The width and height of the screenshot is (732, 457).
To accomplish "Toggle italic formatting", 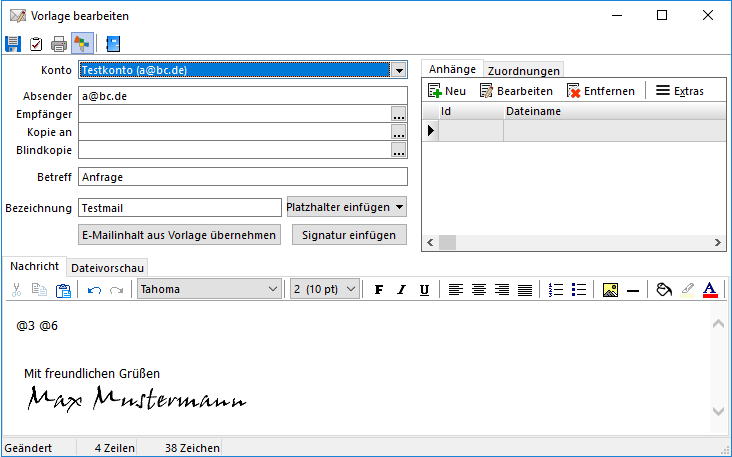I will click(x=402, y=290).
